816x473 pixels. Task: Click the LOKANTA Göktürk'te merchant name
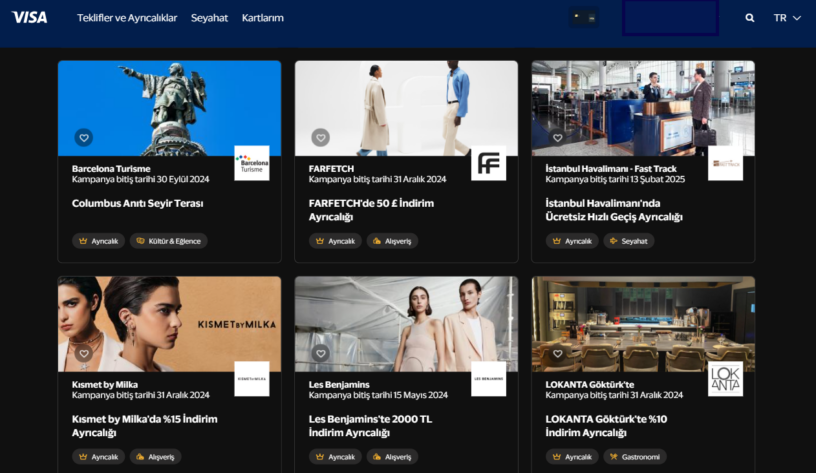tap(590, 385)
